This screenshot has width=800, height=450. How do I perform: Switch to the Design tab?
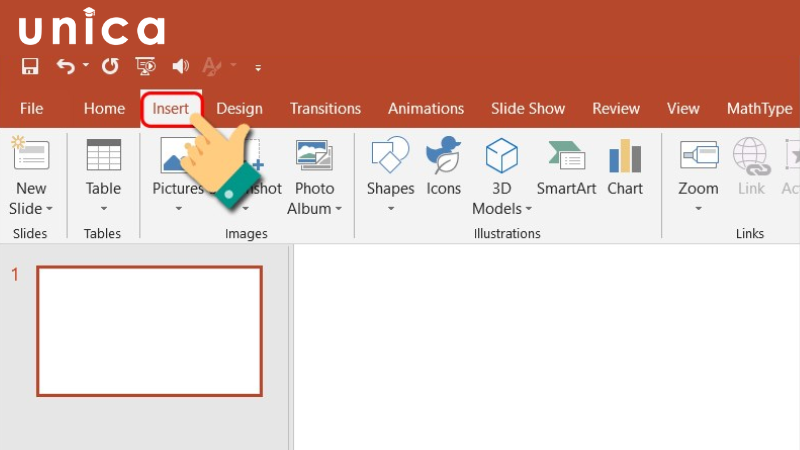click(x=239, y=108)
